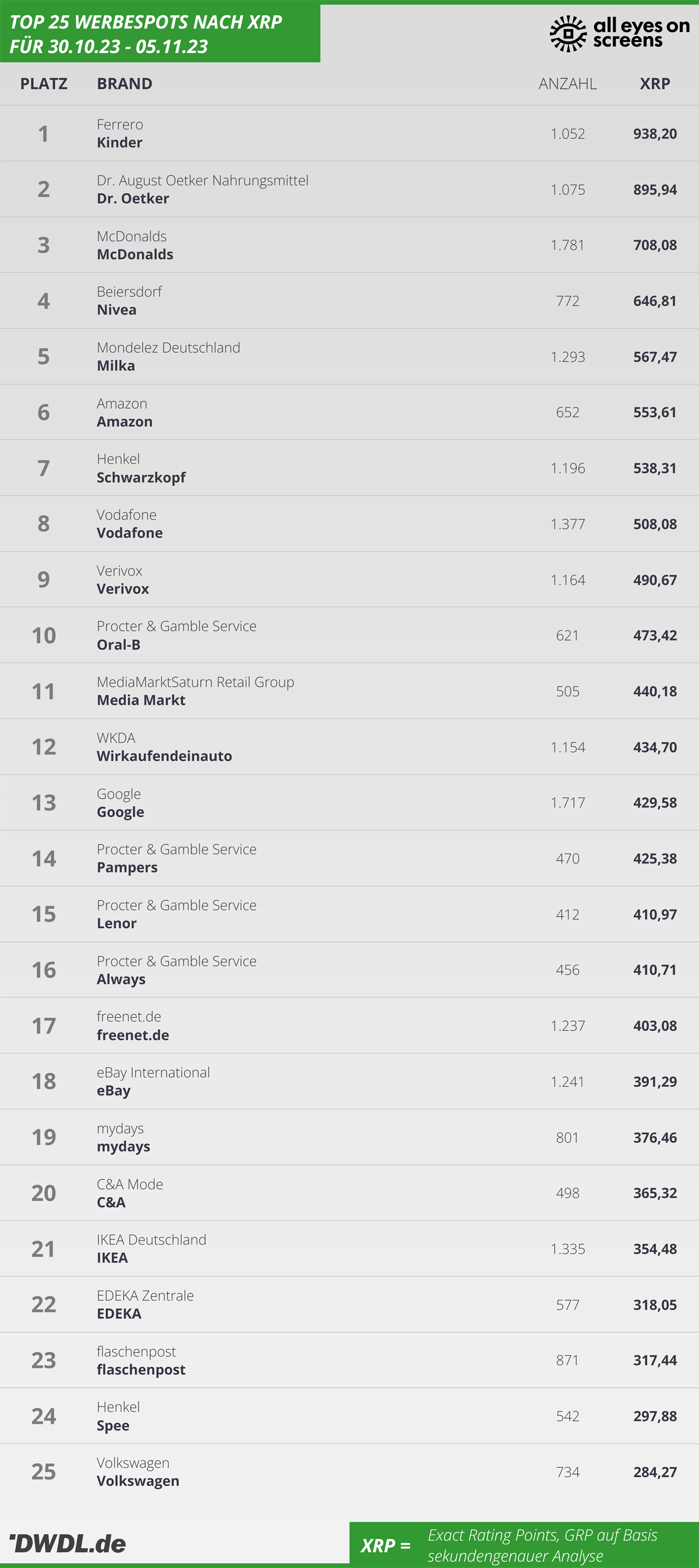
Task: Select the Wirkaufendeinauto row
Action: [349, 747]
